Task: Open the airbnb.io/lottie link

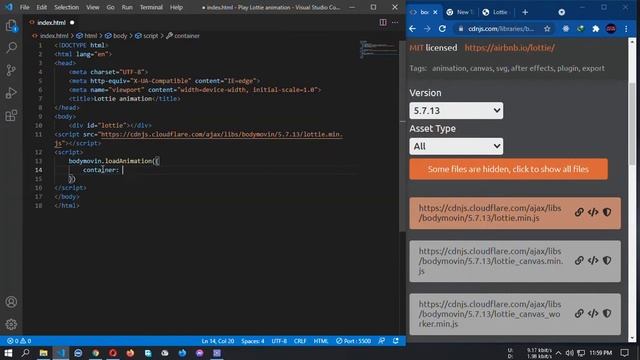Action: (509, 48)
